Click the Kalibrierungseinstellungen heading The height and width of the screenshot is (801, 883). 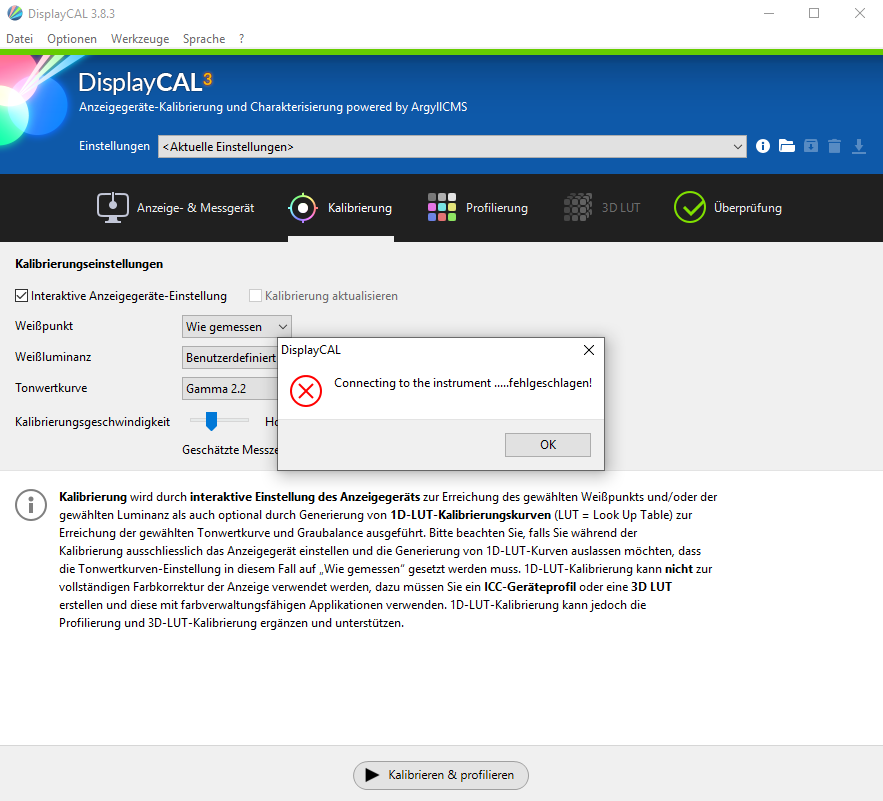tap(89, 264)
